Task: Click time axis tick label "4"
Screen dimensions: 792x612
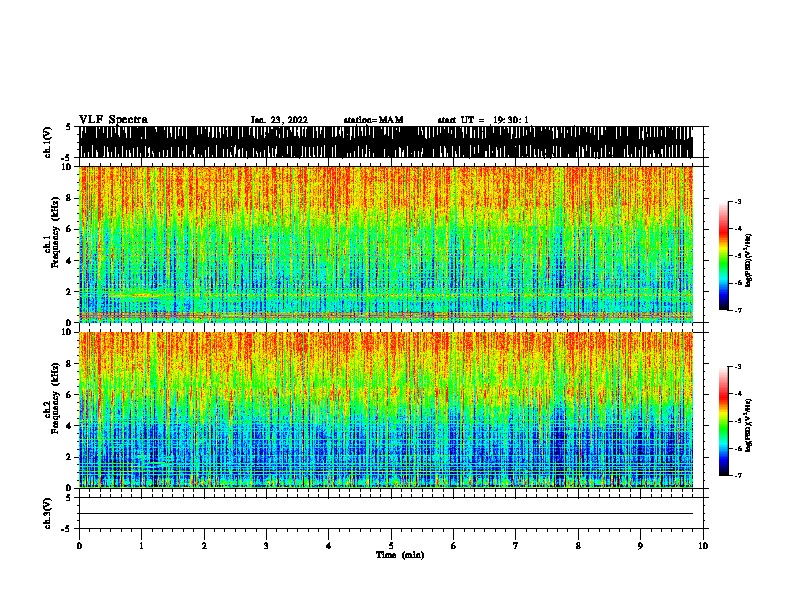Action: [x=329, y=545]
